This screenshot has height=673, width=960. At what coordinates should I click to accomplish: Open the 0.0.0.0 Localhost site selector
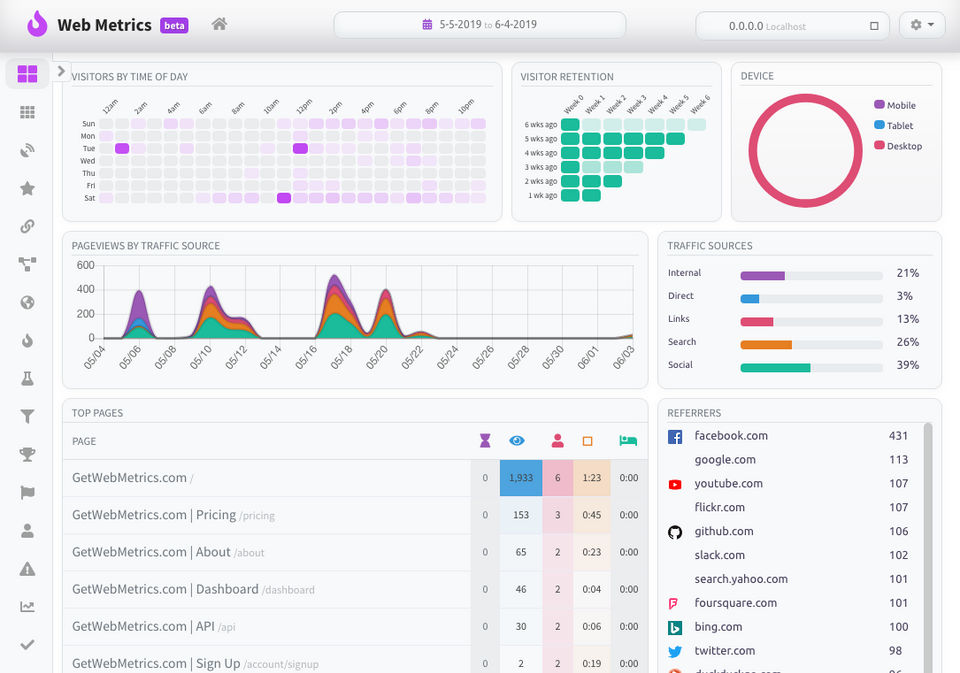click(x=792, y=26)
